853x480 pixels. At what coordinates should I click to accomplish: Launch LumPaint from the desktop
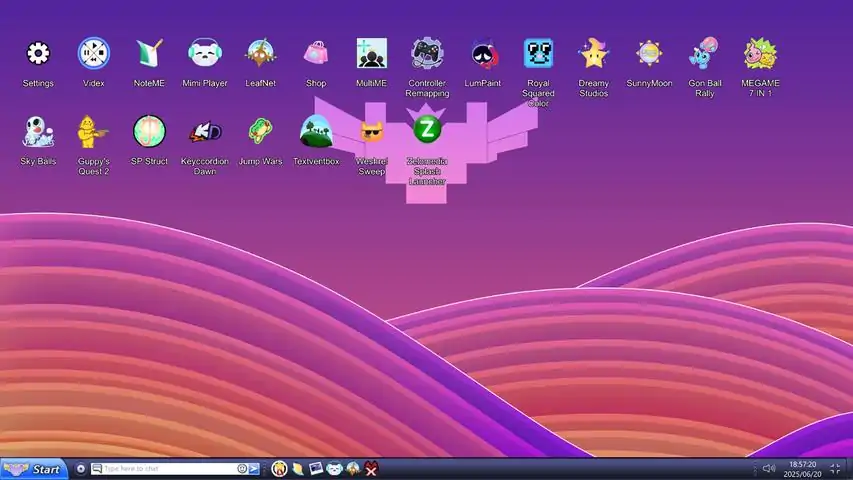click(x=483, y=54)
